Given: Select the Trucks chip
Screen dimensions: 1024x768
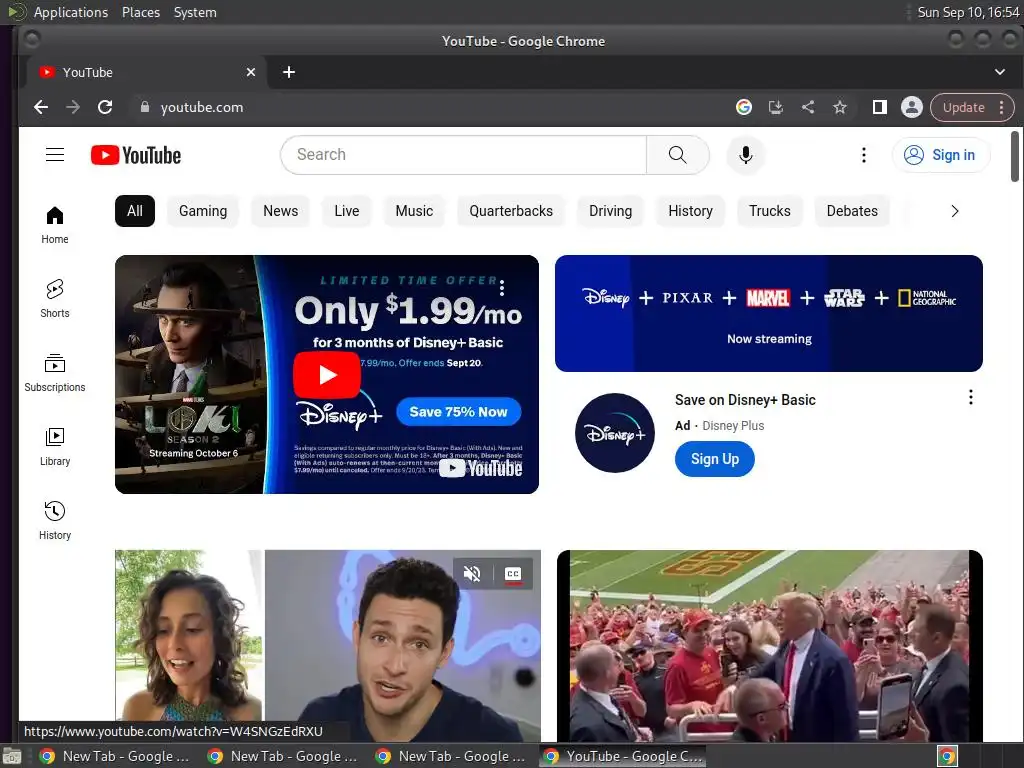Looking at the screenshot, I should coord(770,211).
